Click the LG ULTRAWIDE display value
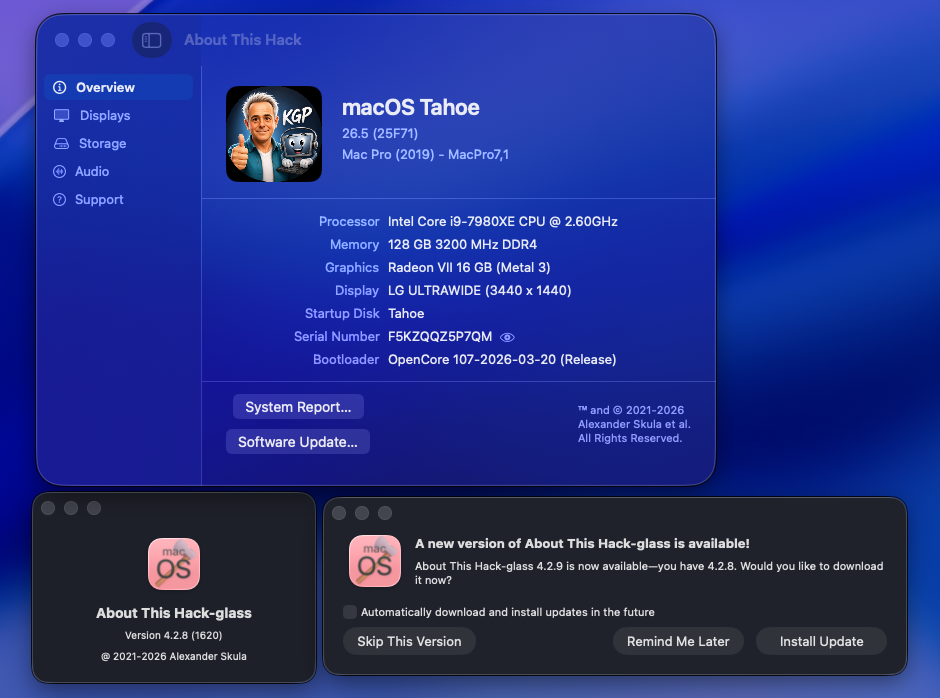This screenshot has height=698, width=940. [x=480, y=290]
